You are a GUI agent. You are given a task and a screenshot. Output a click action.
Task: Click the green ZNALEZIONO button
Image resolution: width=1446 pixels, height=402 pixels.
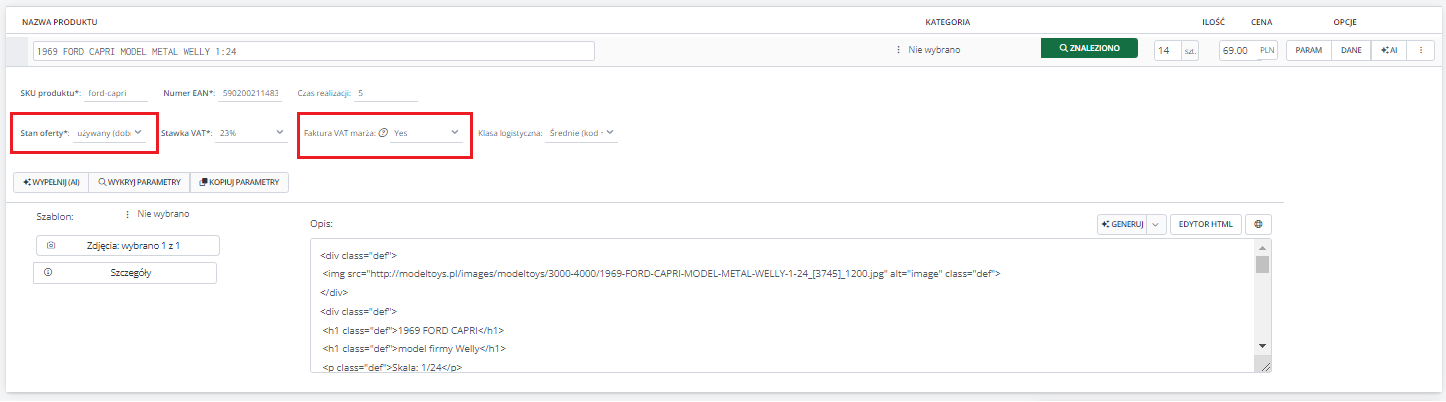[x=1089, y=49]
